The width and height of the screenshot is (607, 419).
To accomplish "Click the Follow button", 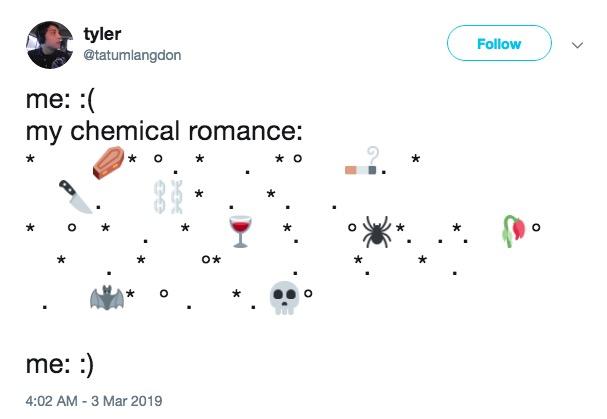I will (499, 43).
